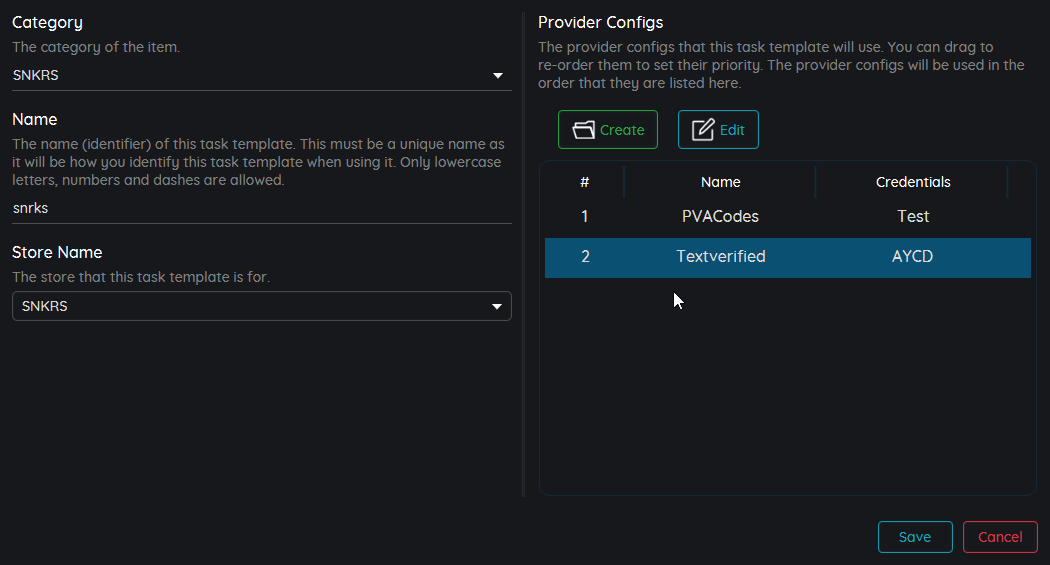Click the Test credentials cell
This screenshot has height=565, width=1050.
click(x=912, y=216)
